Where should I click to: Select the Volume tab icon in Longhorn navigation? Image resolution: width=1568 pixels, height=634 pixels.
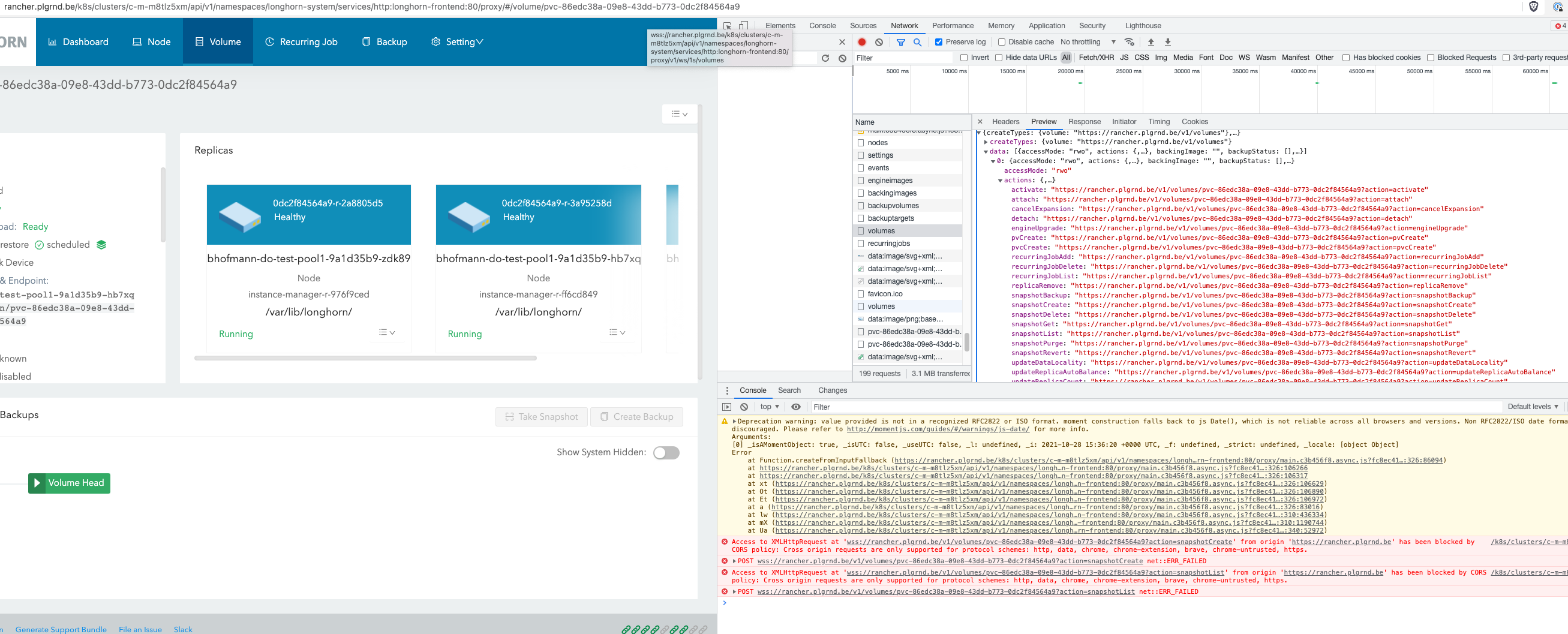tap(199, 41)
